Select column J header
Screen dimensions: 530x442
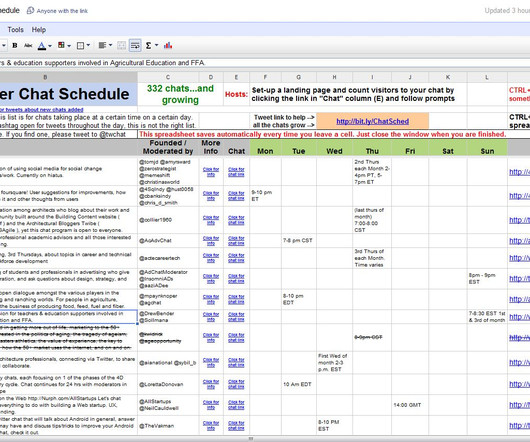410,77
